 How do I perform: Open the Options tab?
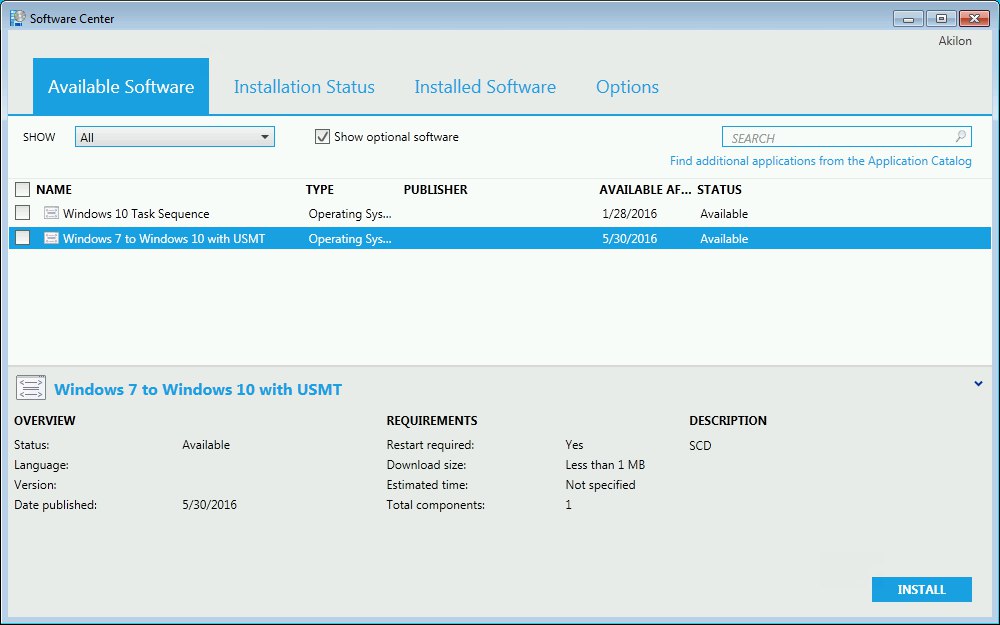click(x=627, y=87)
